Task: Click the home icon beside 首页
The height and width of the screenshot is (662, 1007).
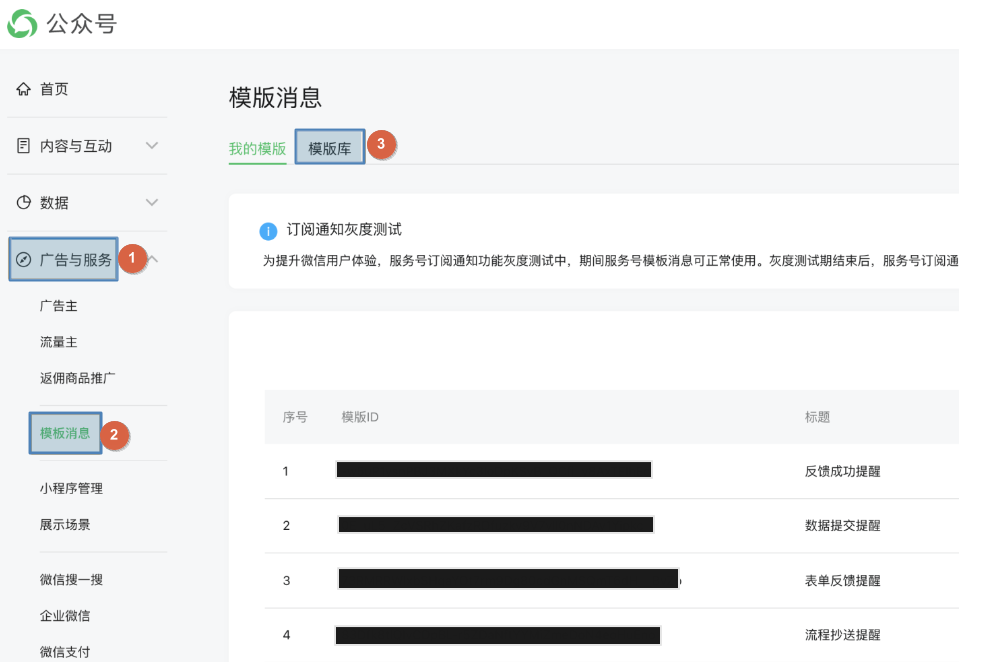Action: [24, 90]
